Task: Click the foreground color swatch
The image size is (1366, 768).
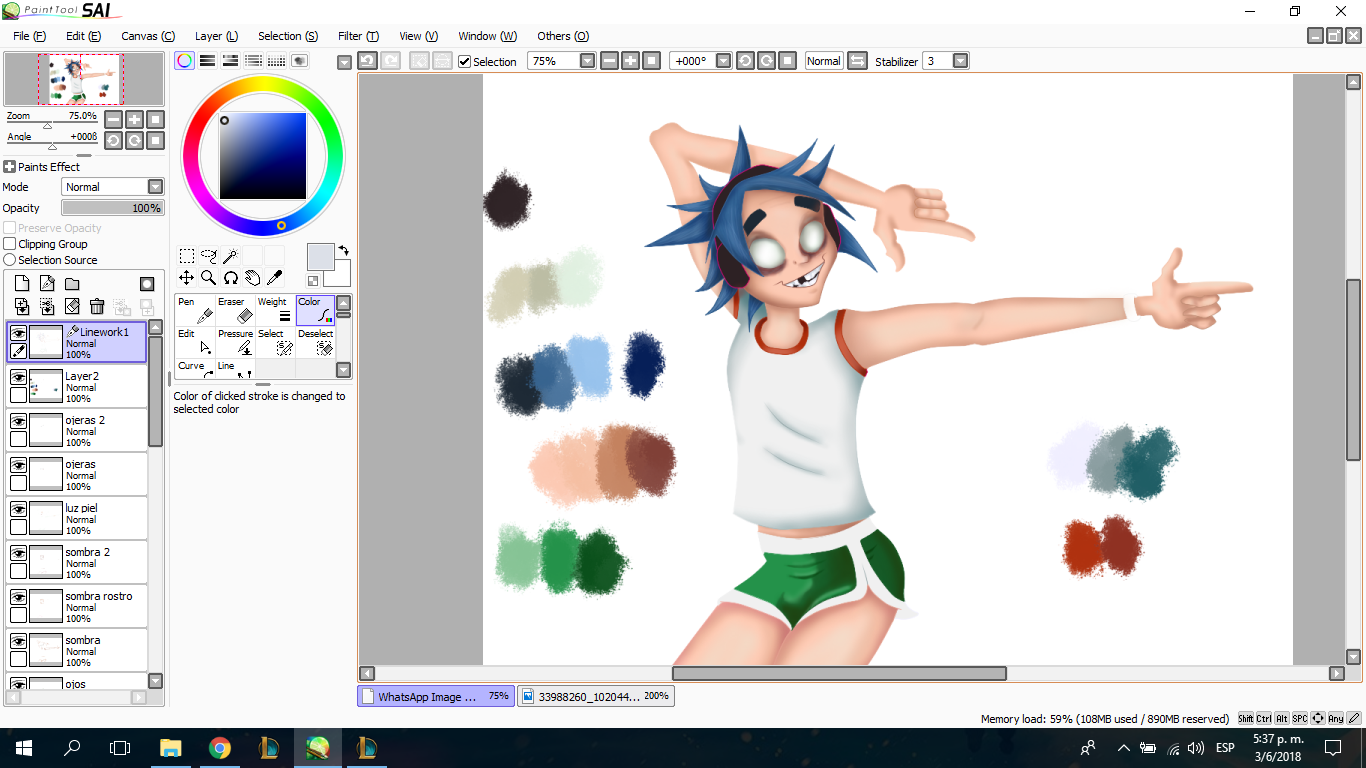Action: coord(321,257)
